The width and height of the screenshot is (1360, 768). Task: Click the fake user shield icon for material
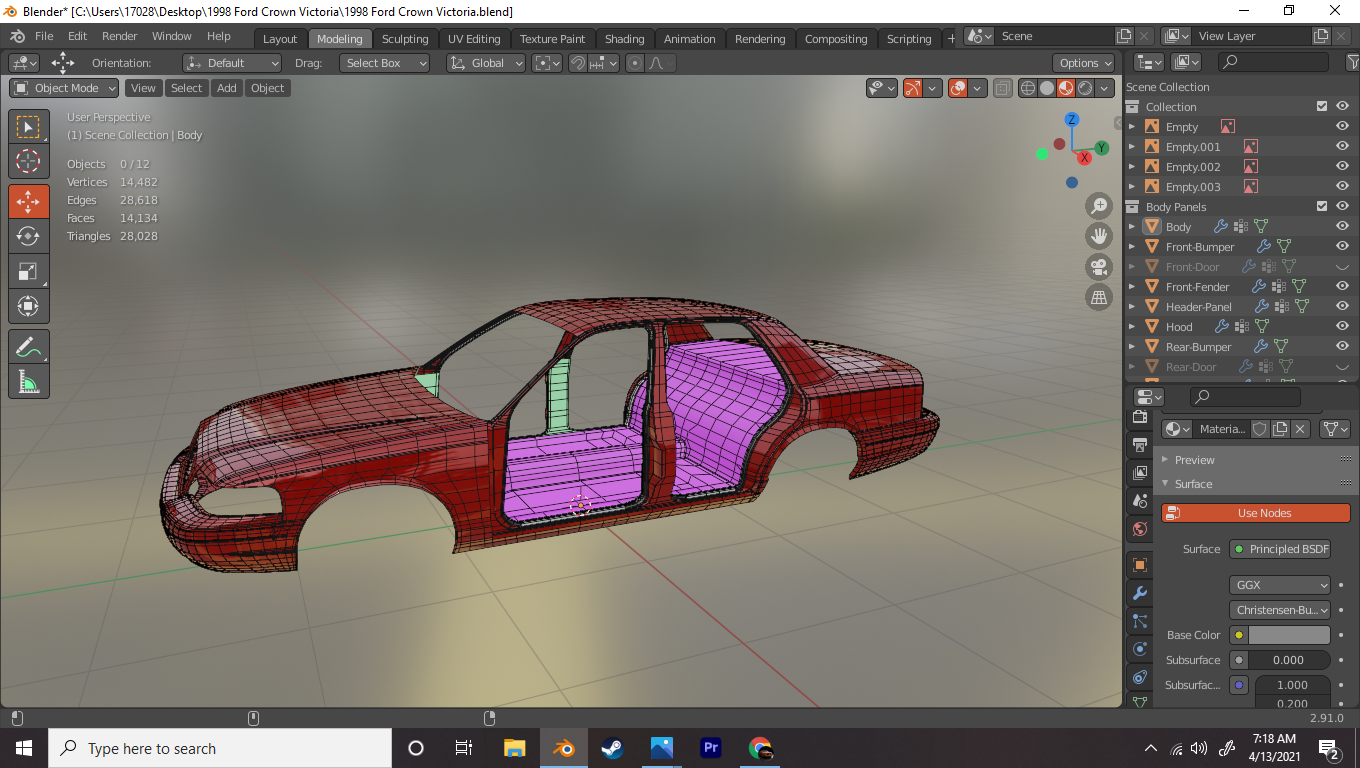1260,429
